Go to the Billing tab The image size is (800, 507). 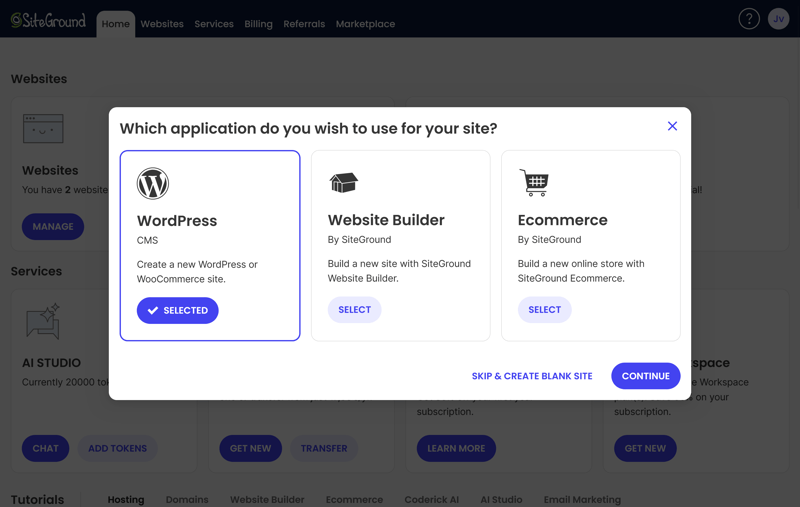point(258,24)
